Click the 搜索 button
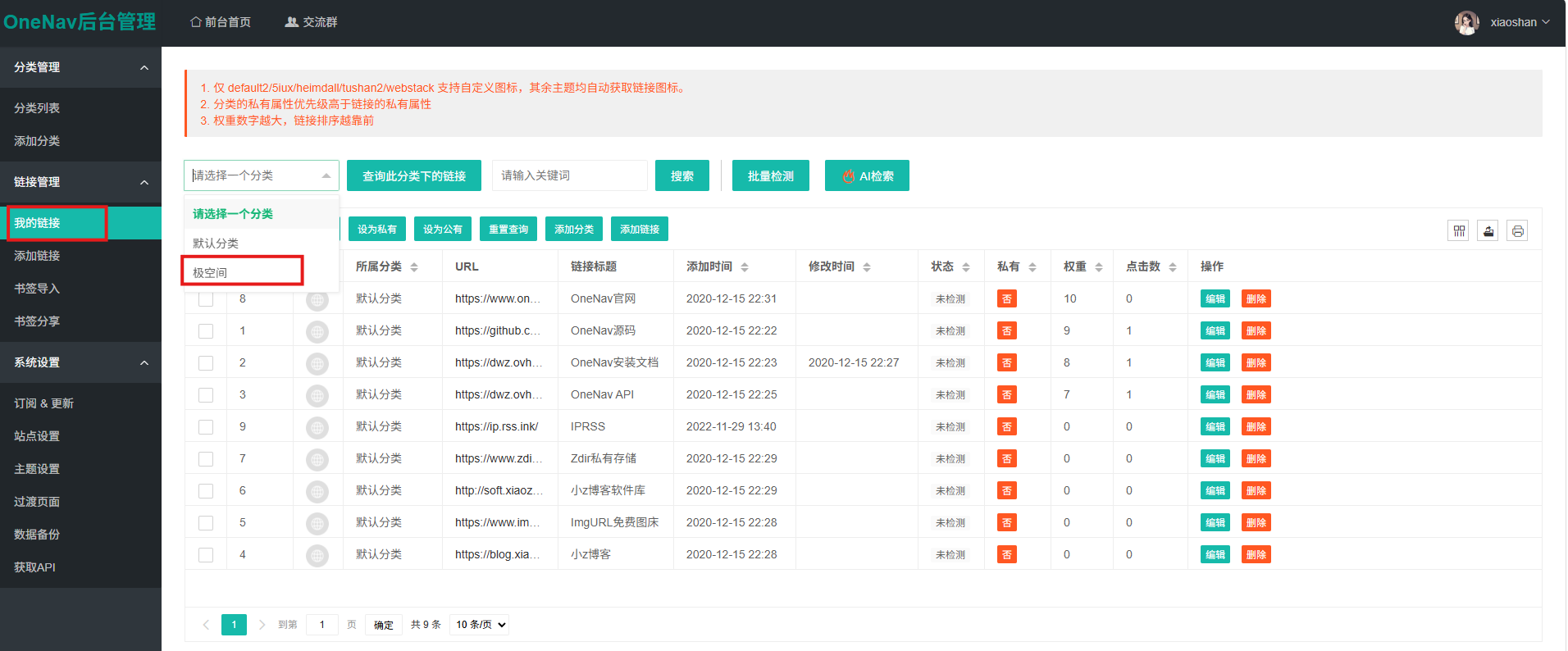The height and width of the screenshot is (651, 1568). pyautogui.click(x=682, y=175)
